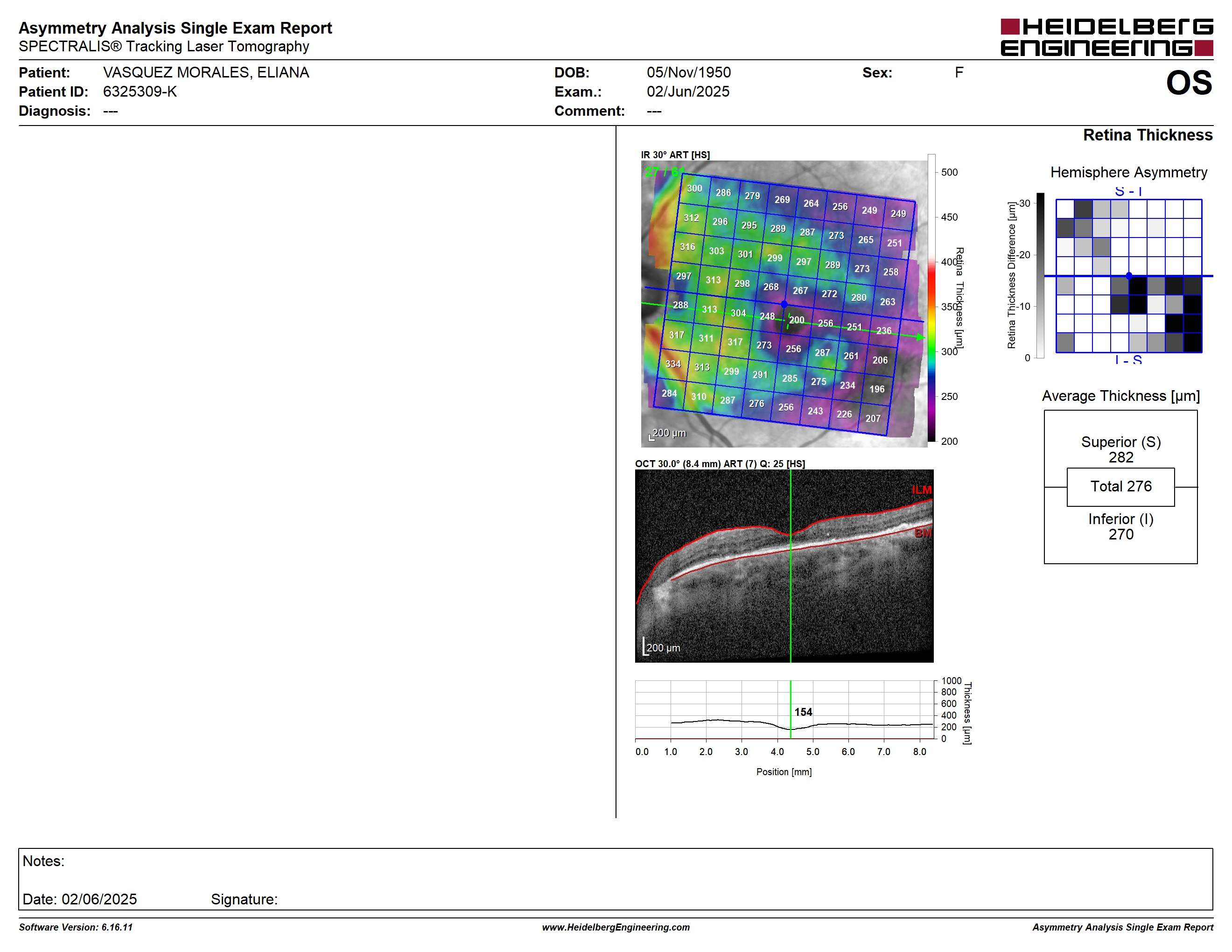The width and height of the screenshot is (1232, 952).
Task: Click the Heidelberg Engineering logo
Action: tap(1107, 37)
